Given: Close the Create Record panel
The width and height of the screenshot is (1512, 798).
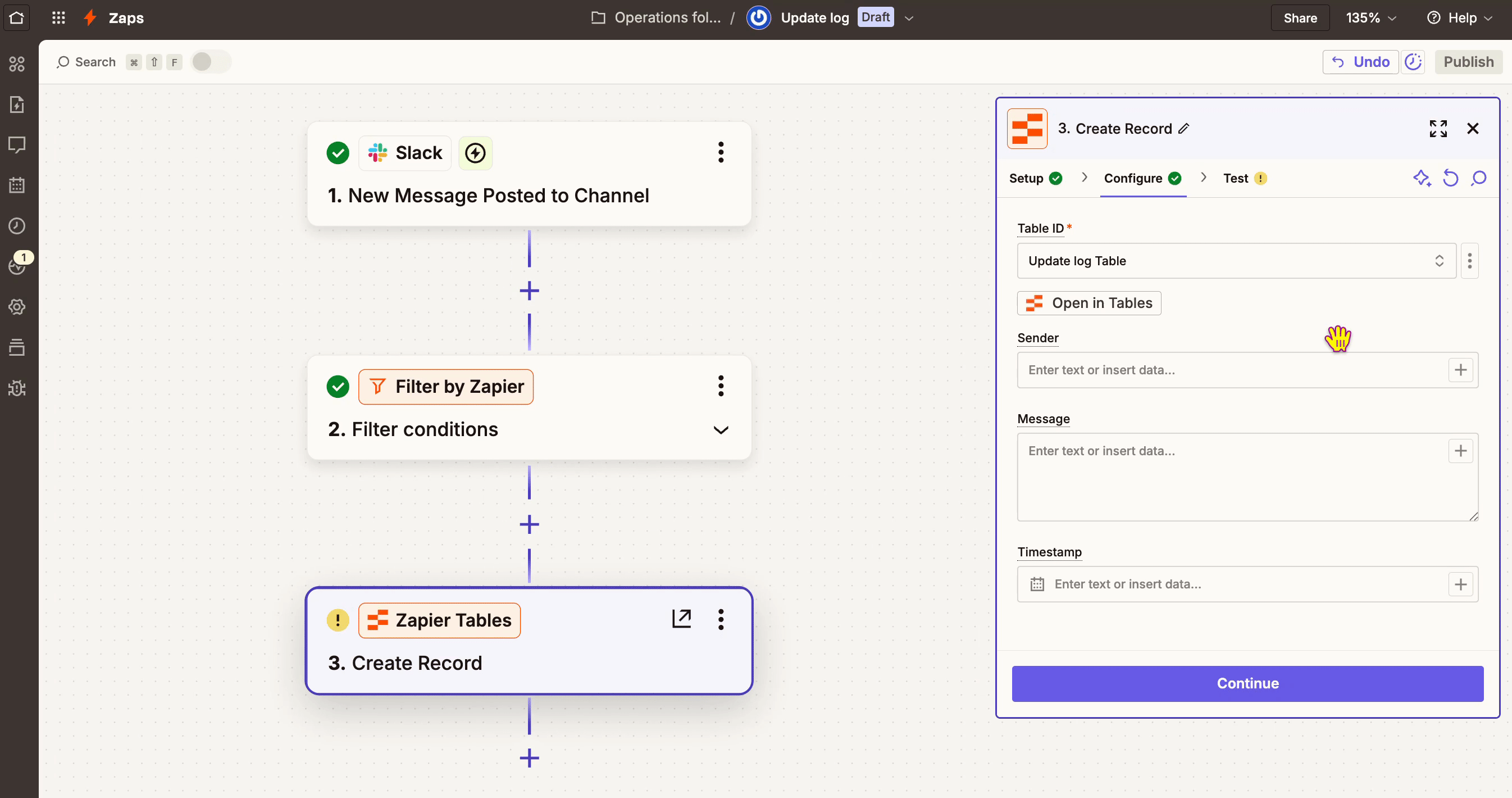Looking at the screenshot, I should pyautogui.click(x=1473, y=129).
